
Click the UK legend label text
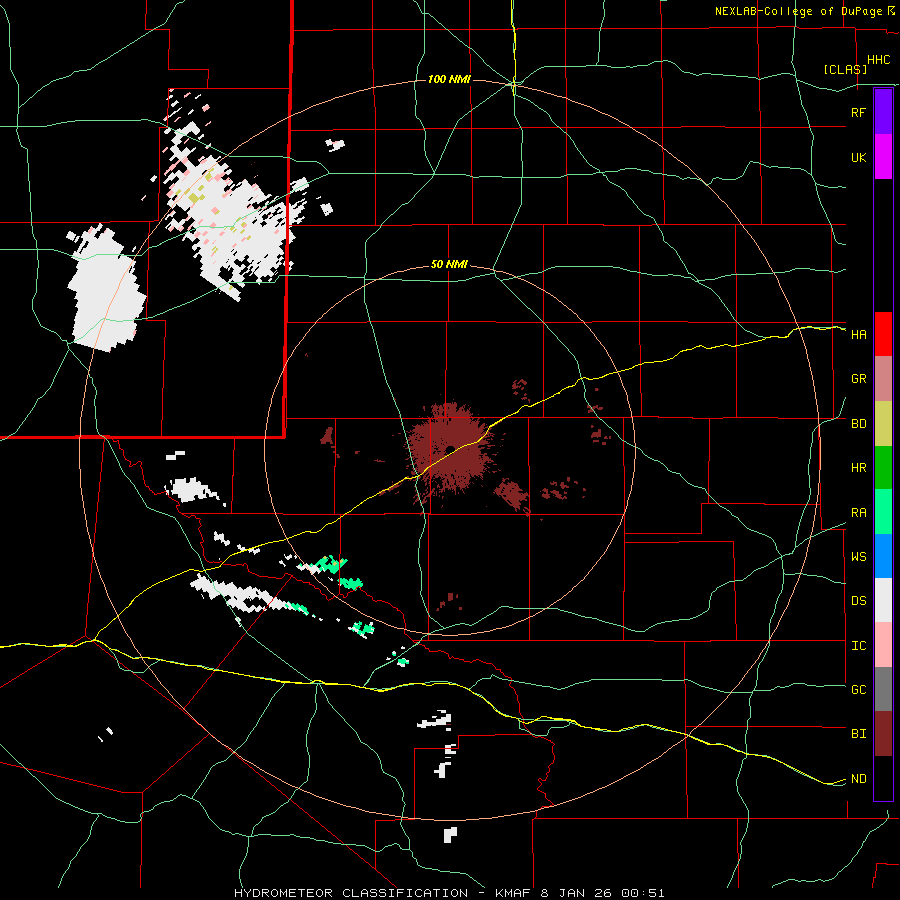858,157
